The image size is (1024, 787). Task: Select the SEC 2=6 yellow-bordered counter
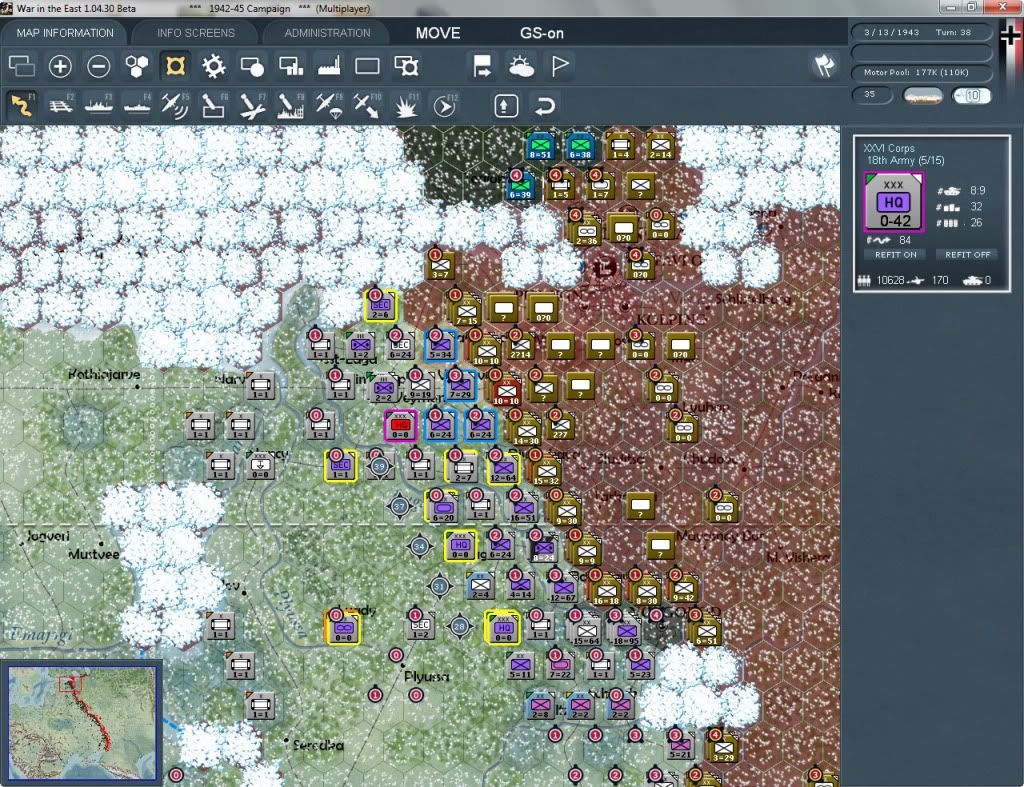point(380,306)
